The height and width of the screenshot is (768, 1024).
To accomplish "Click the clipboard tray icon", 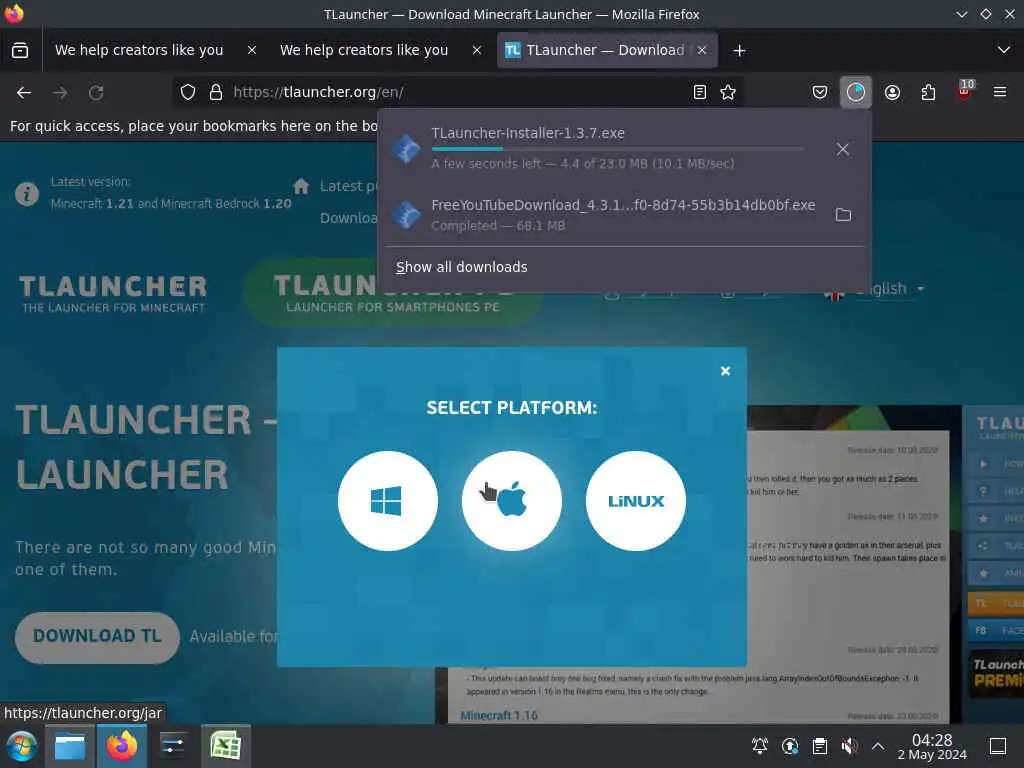I will point(820,746).
